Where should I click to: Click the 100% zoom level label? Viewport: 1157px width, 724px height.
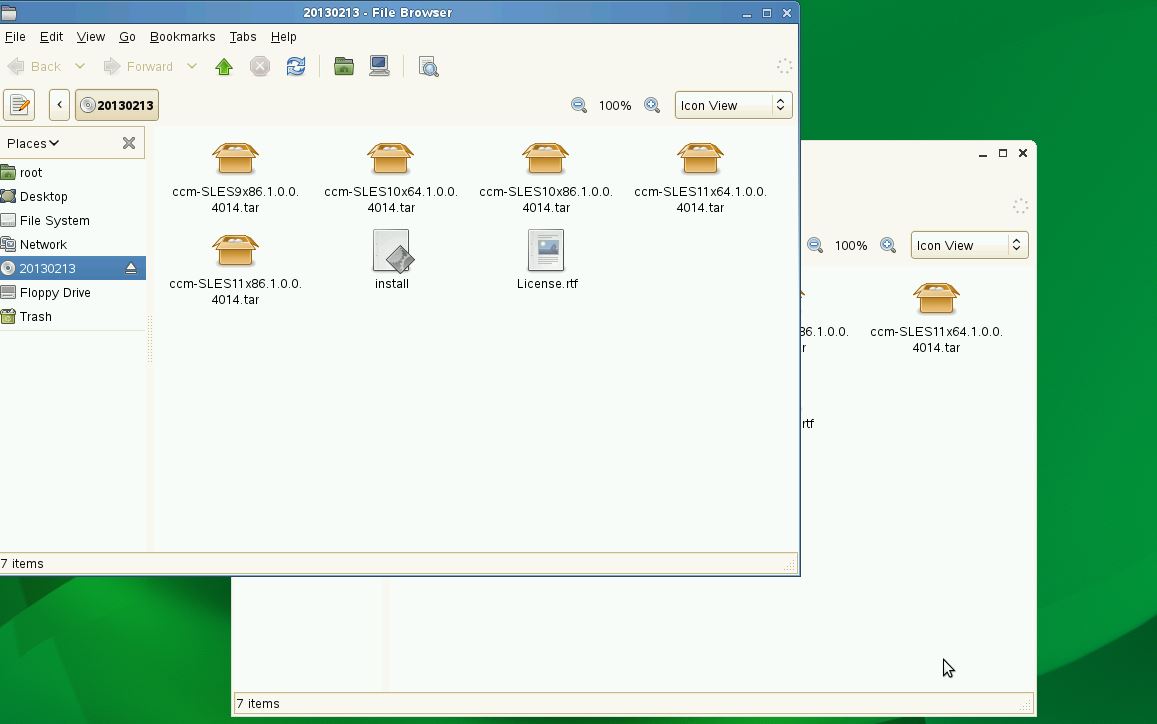click(x=615, y=106)
